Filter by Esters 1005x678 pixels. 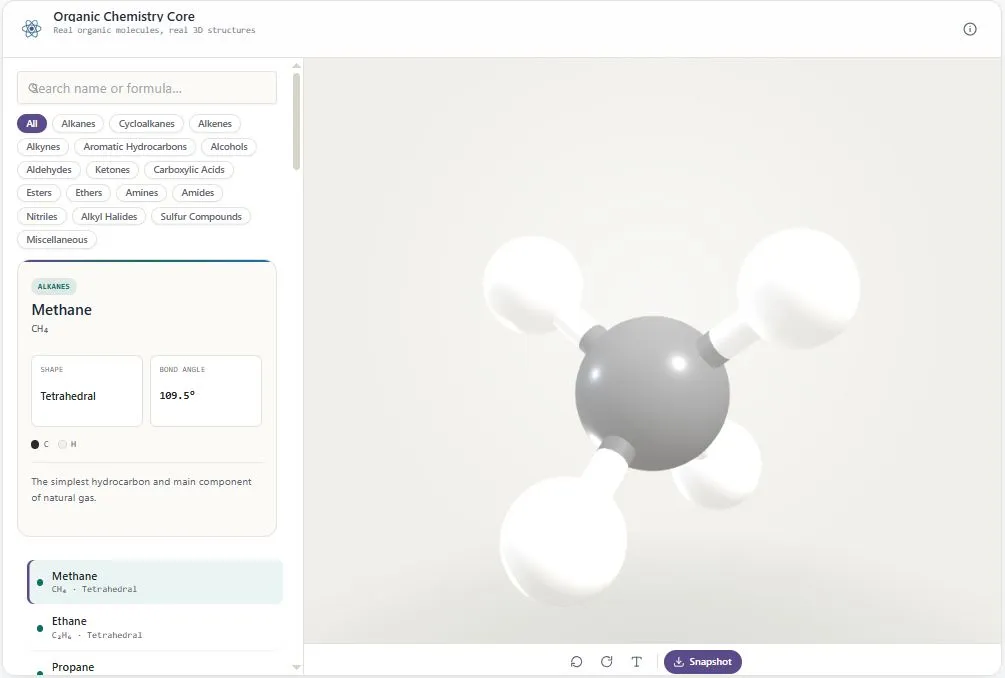pos(39,193)
